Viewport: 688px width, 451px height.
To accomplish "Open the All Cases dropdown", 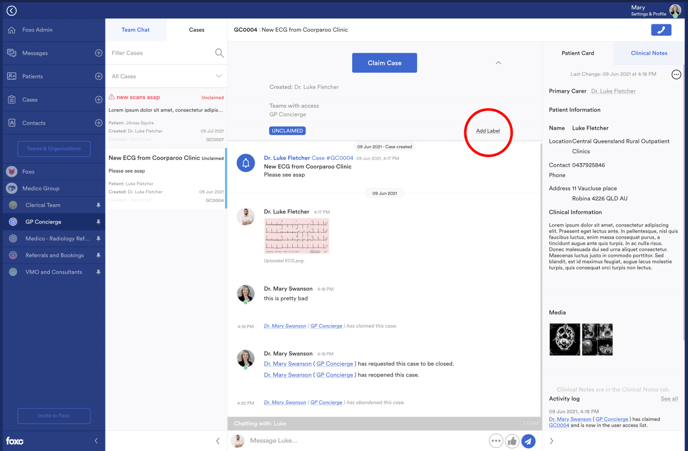I will point(166,76).
